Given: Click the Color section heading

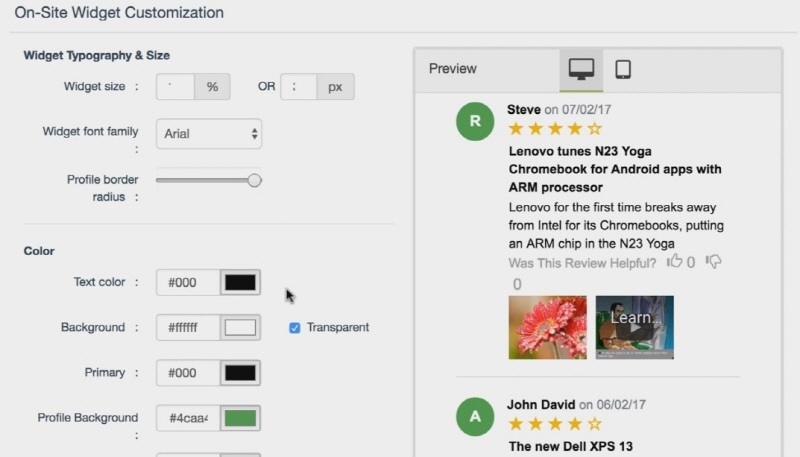Looking at the screenshot, I should (x=39, y=251).
